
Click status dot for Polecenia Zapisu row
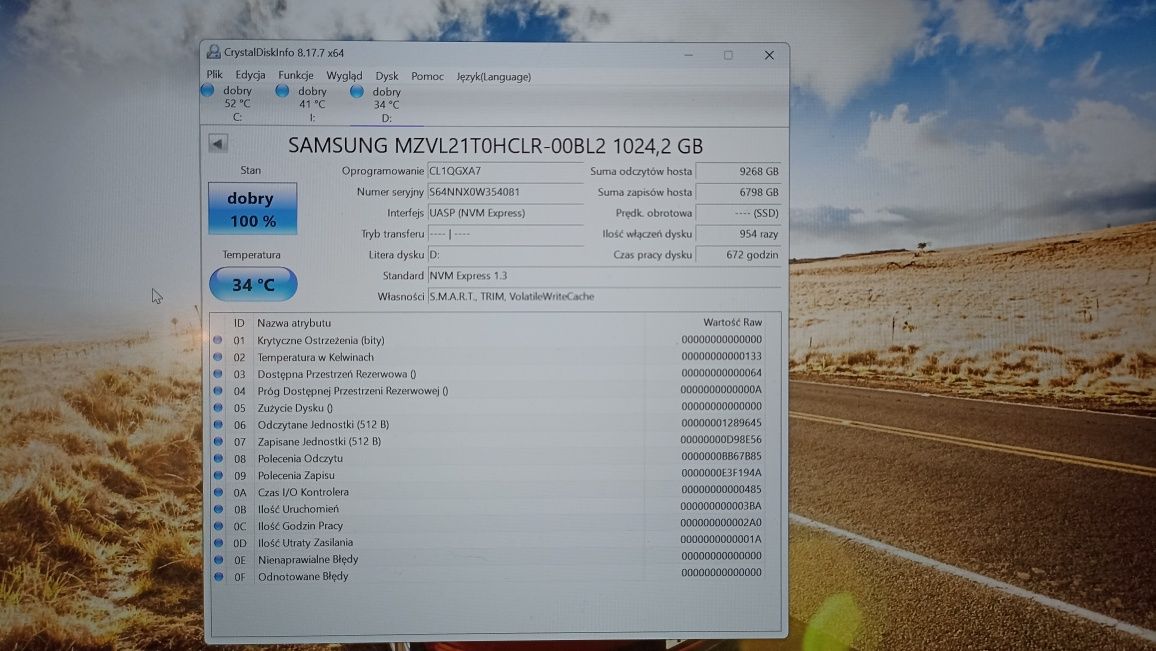(218, 476)
